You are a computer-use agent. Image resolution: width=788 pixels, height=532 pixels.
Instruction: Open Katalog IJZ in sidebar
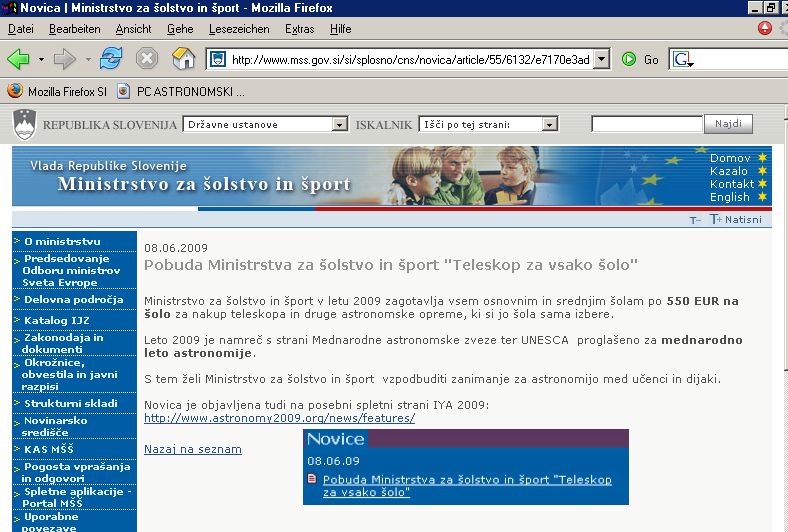[x=58, y=320]
